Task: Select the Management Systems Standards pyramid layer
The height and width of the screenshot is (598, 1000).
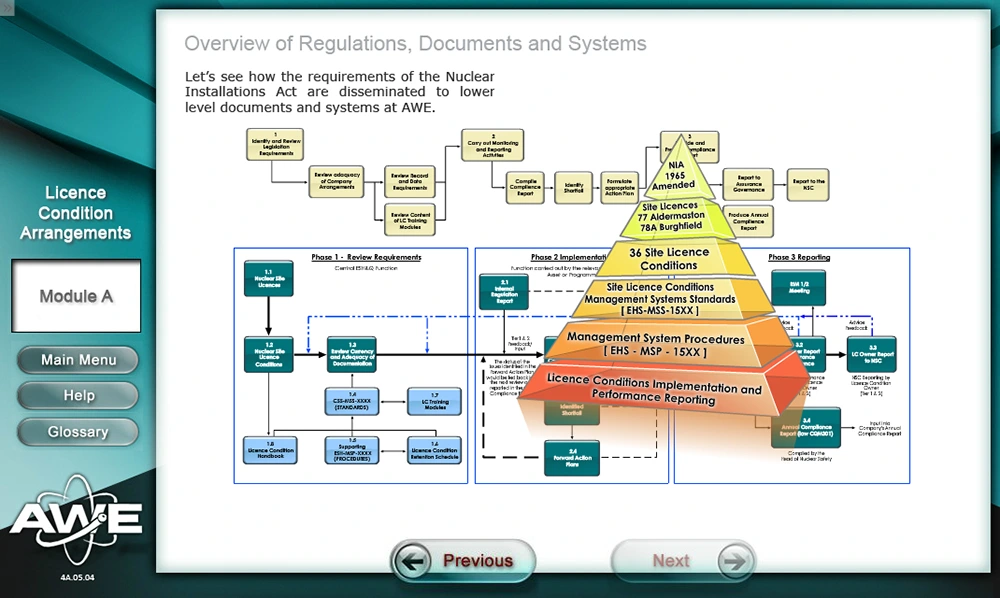Action: pyautogui.click(x=660, y=299)
